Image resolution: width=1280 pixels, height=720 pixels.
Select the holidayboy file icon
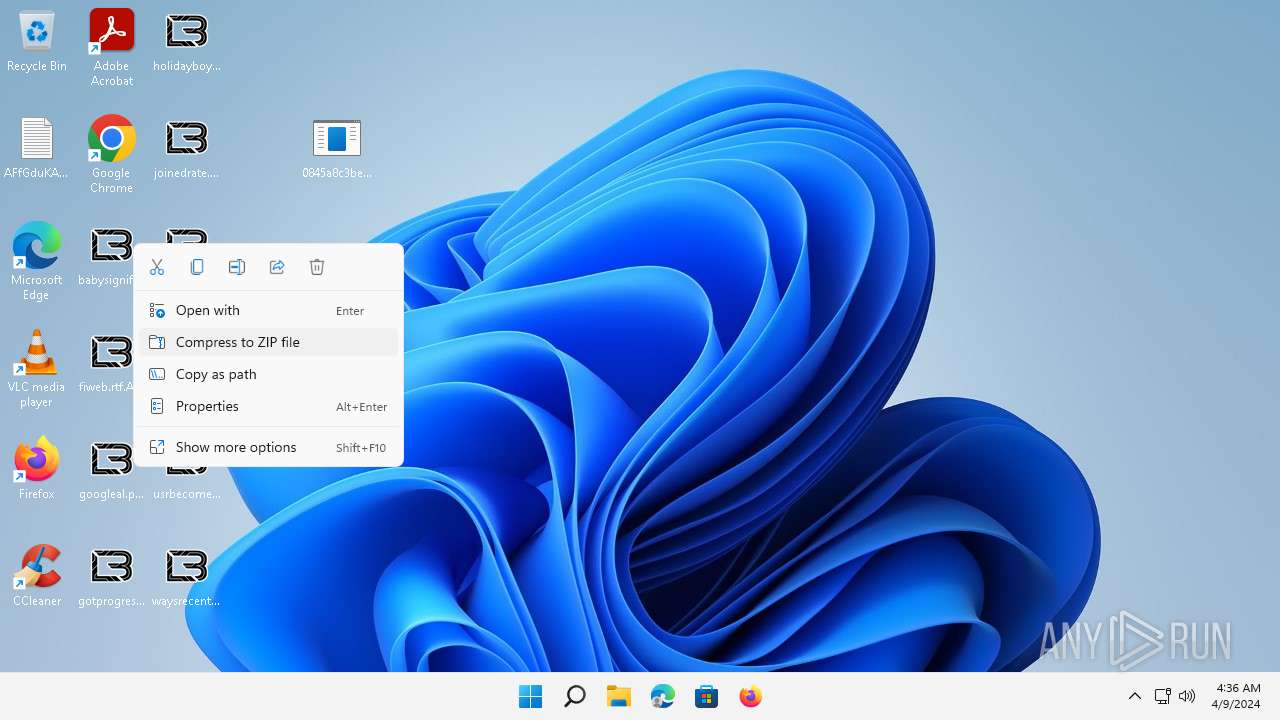[187, 42]
